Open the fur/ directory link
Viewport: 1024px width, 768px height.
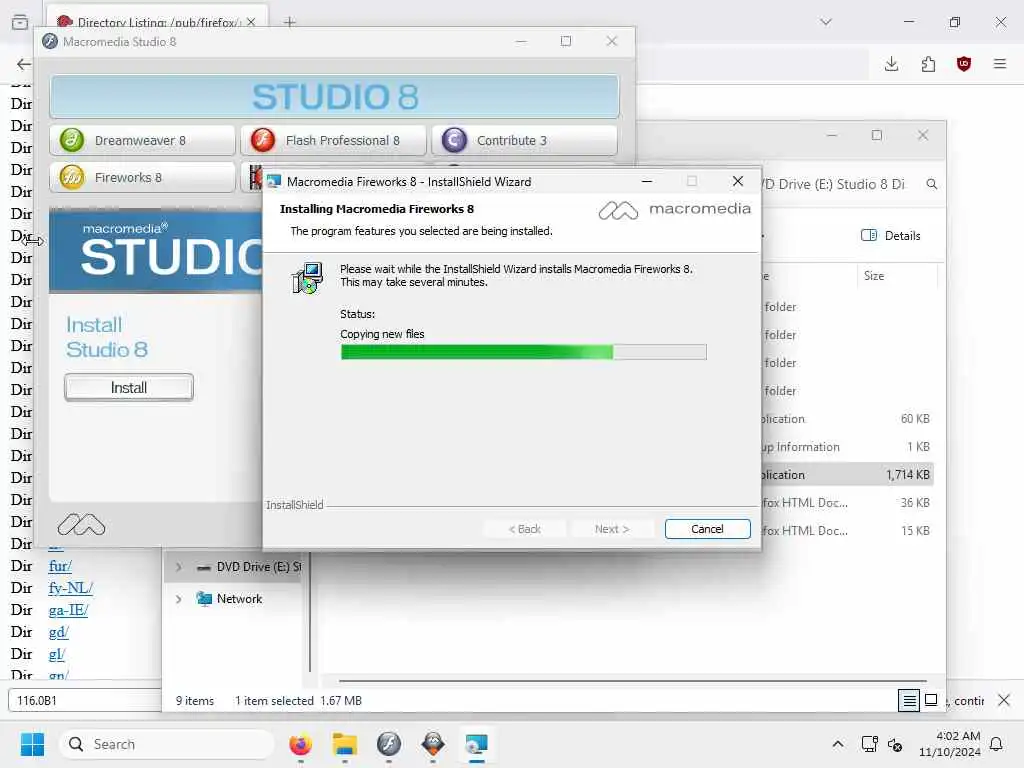coord(60,566)
